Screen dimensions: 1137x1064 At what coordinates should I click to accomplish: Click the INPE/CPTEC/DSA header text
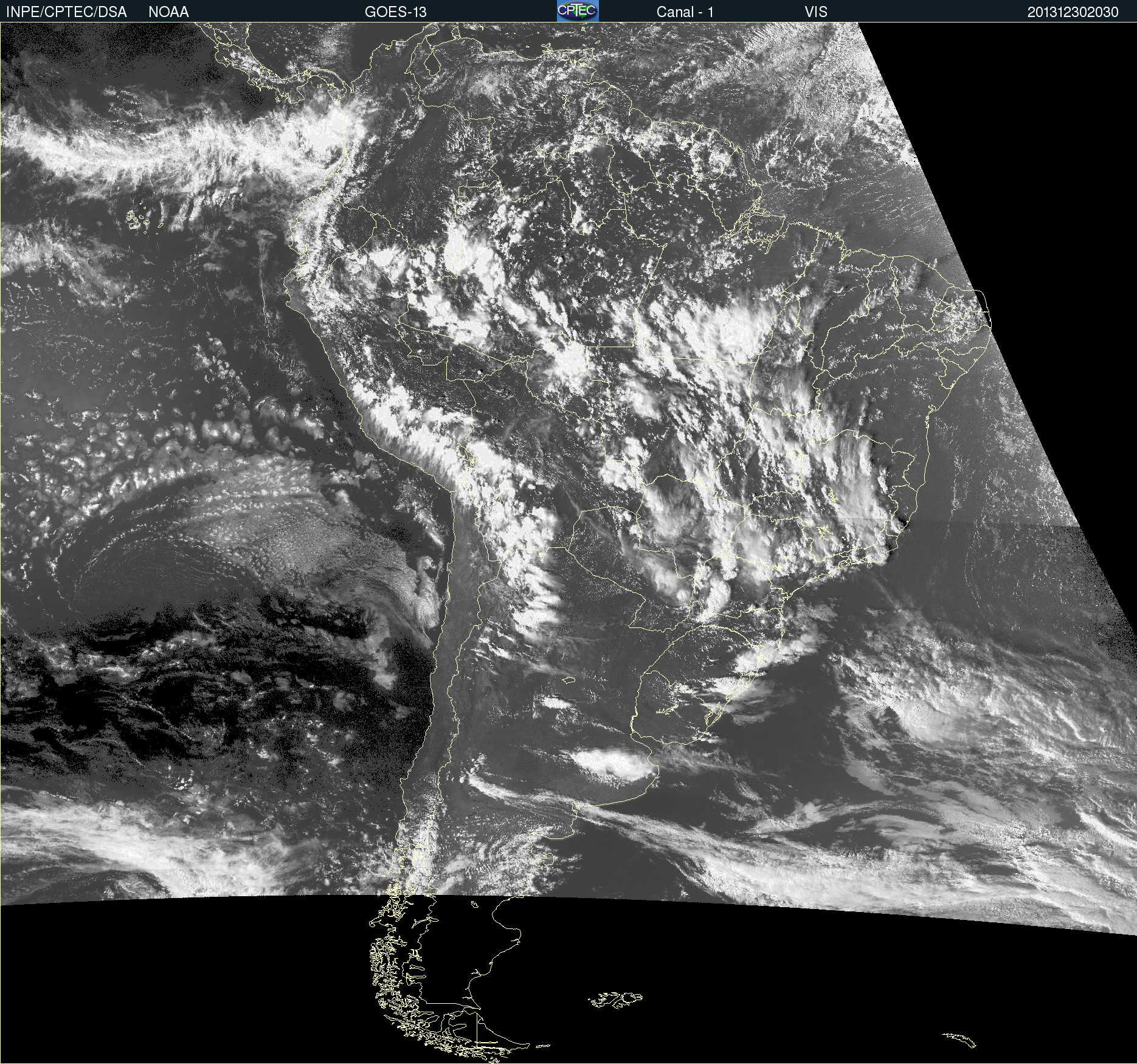(66, 12)
